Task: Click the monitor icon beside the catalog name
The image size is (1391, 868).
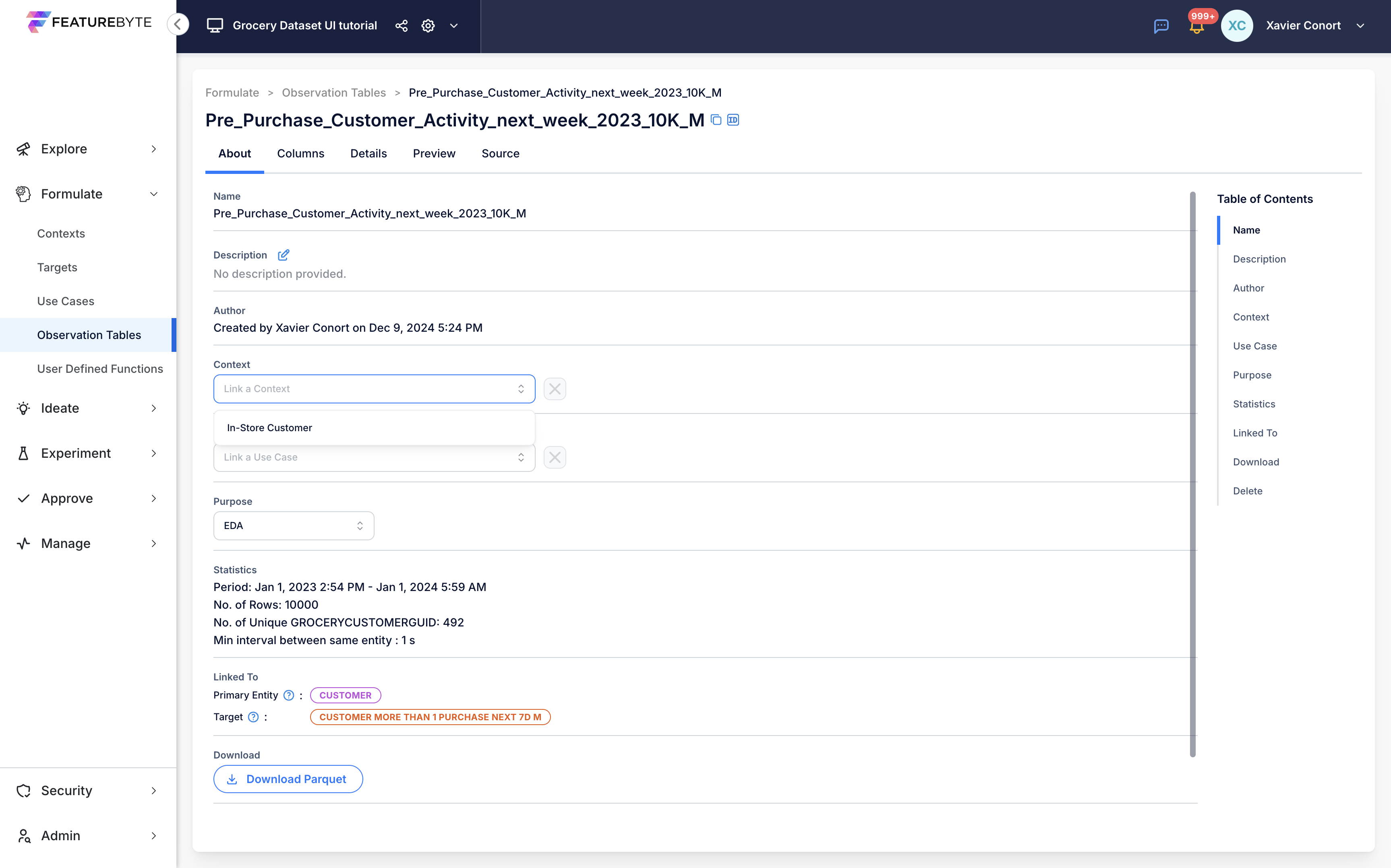Action: coord(215,25)
